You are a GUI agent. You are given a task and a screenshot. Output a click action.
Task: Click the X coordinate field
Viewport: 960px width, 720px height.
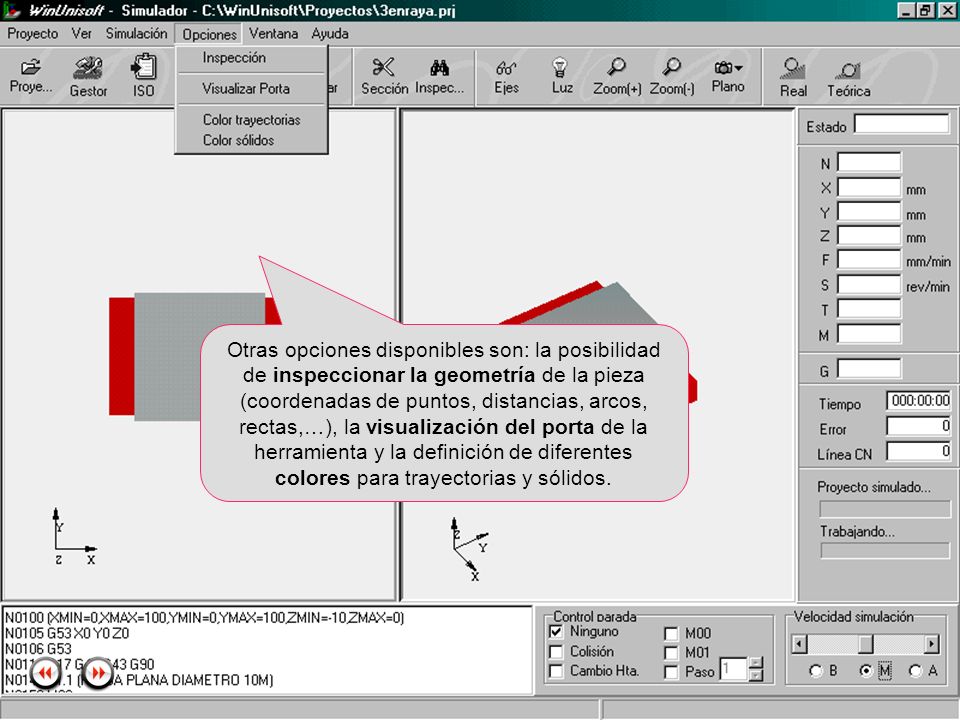tap(869, 187)
